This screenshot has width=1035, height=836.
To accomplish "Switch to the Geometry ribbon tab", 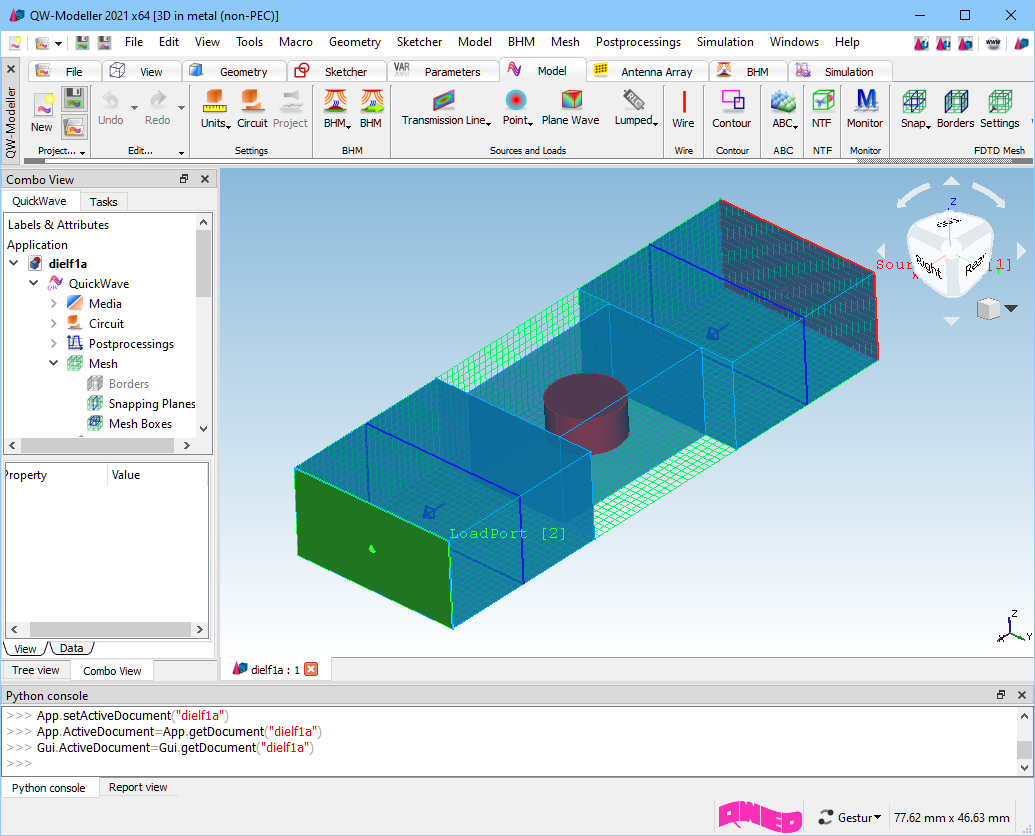I will (x=234, y=71).
